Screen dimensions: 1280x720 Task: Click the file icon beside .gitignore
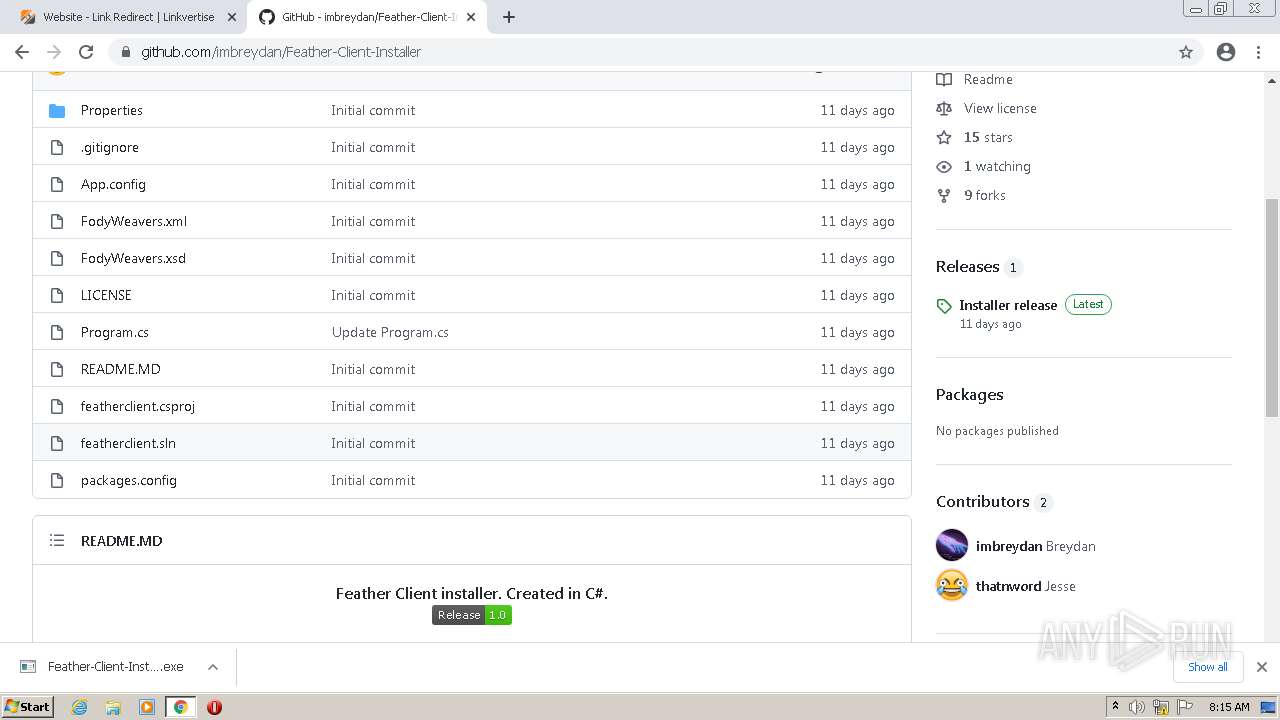[x=57, y=147]
